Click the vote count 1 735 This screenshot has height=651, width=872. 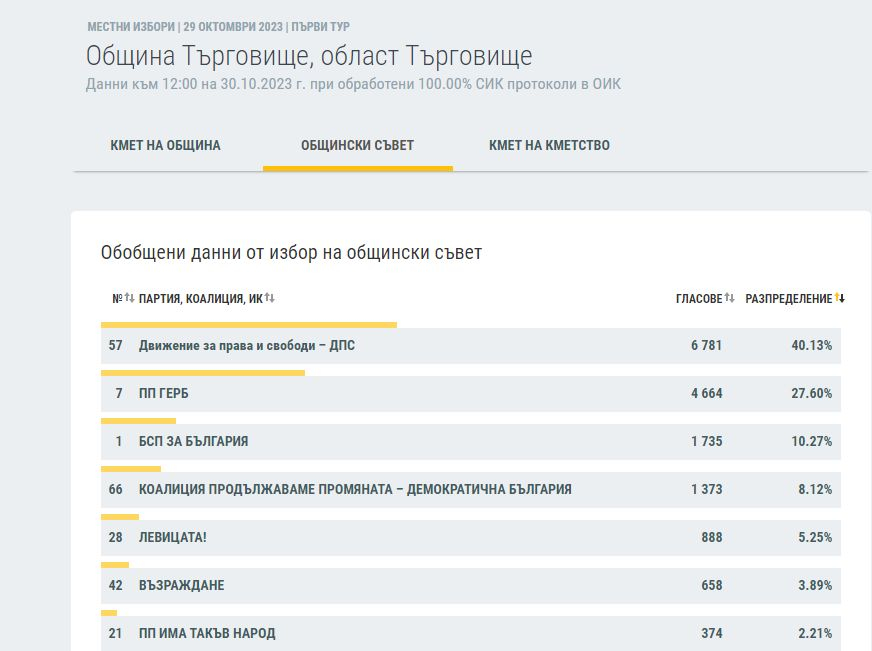(x=706, y=441)
